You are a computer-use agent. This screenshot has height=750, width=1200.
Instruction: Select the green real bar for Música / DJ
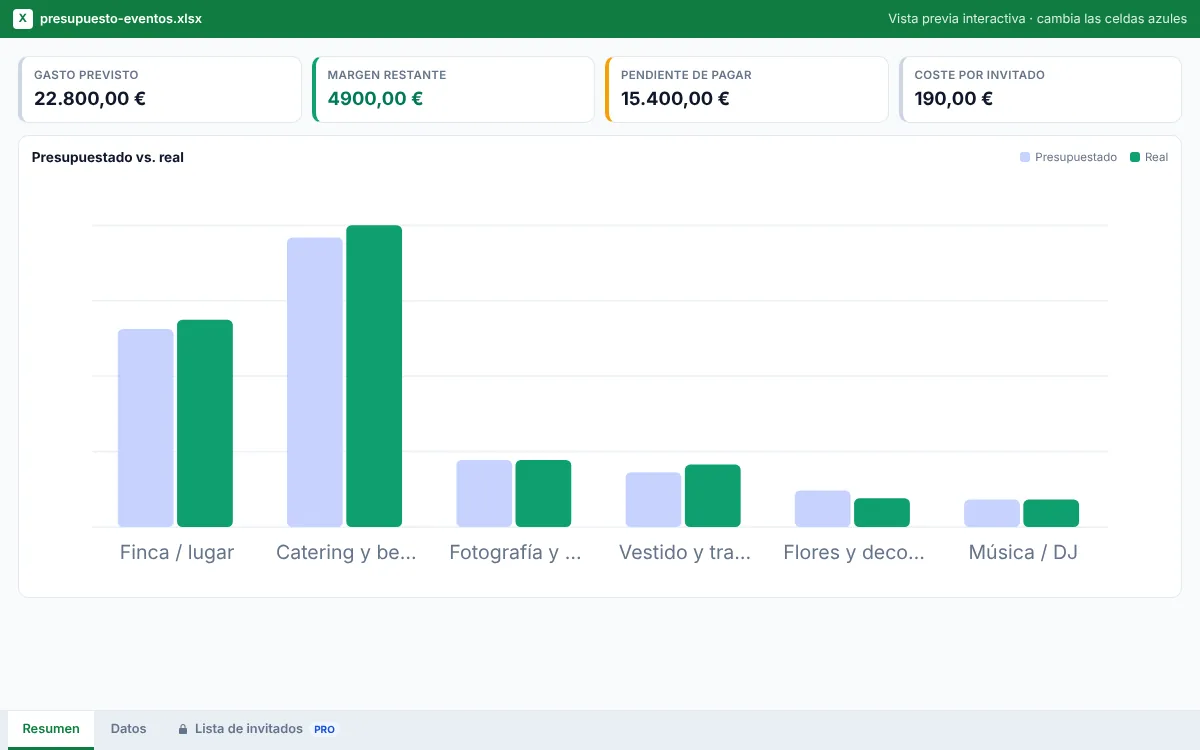point(1051,513)
